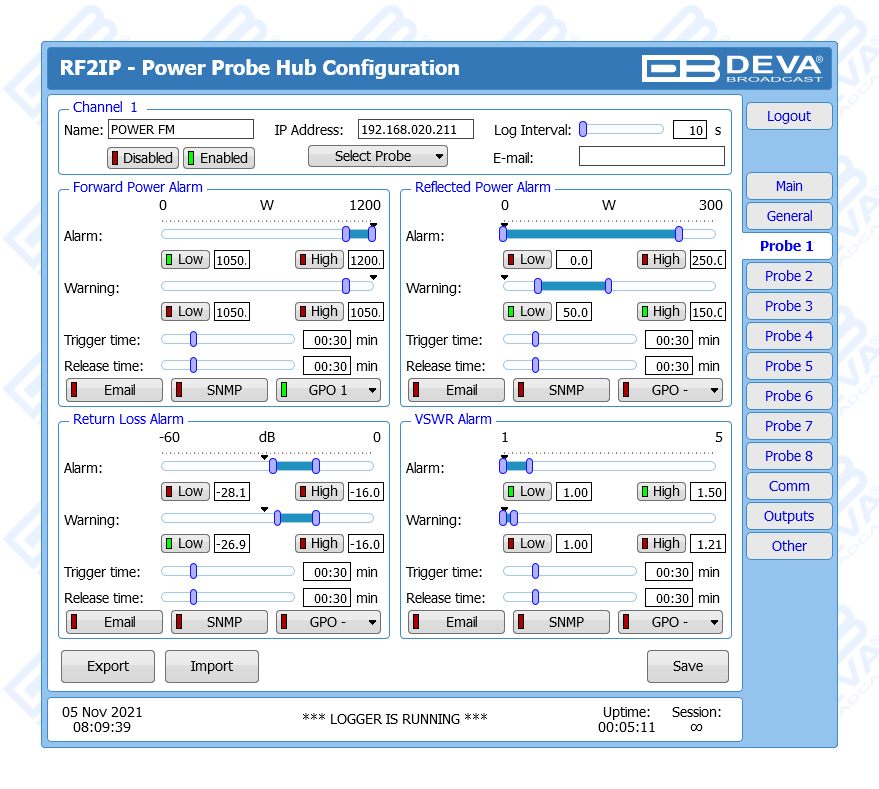Click the Log Interval slider
This screenshot has height=789, width=879.
[621, 129]
